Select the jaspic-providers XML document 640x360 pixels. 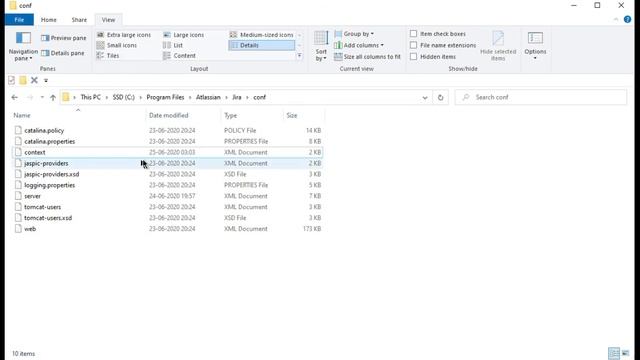(x=167, y=163)
